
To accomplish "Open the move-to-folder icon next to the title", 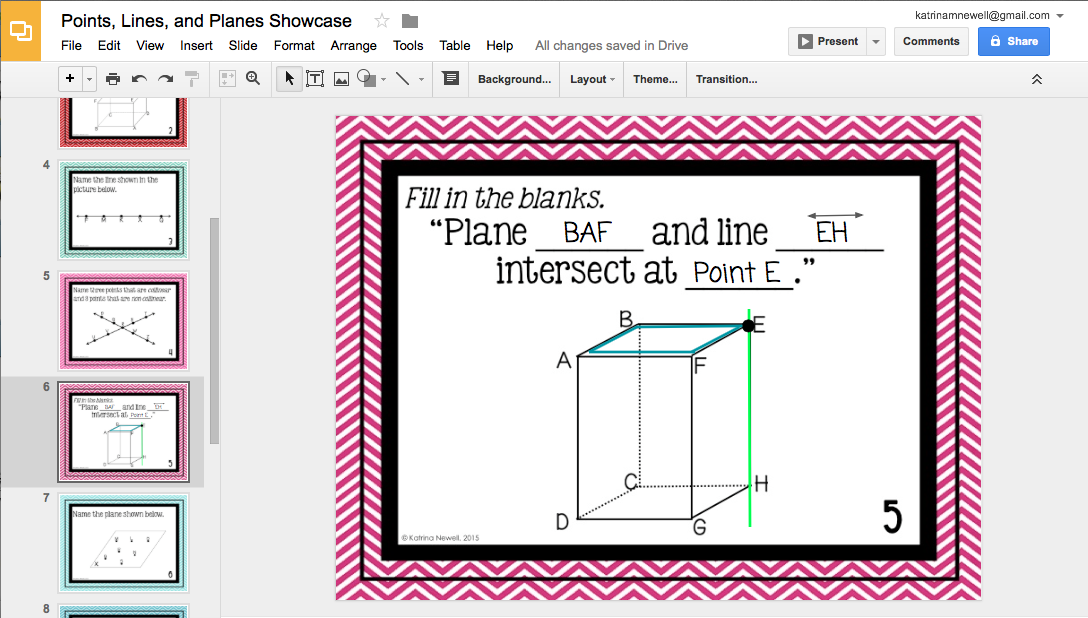I will (410, 22).
